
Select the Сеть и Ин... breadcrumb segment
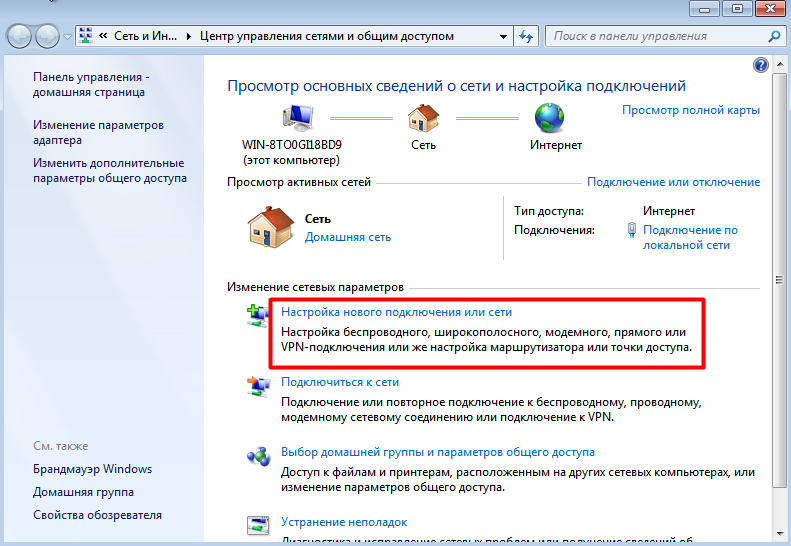146,37
